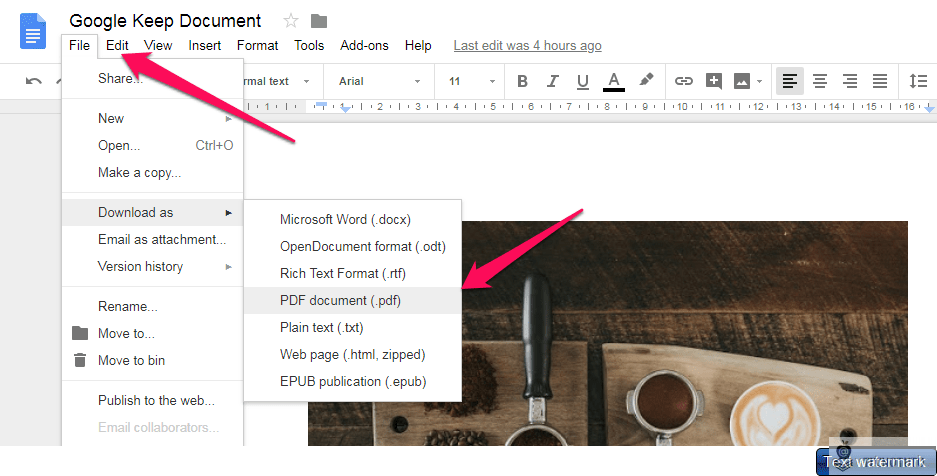
Task: Expand the New submenu
Action: (153, 118)
